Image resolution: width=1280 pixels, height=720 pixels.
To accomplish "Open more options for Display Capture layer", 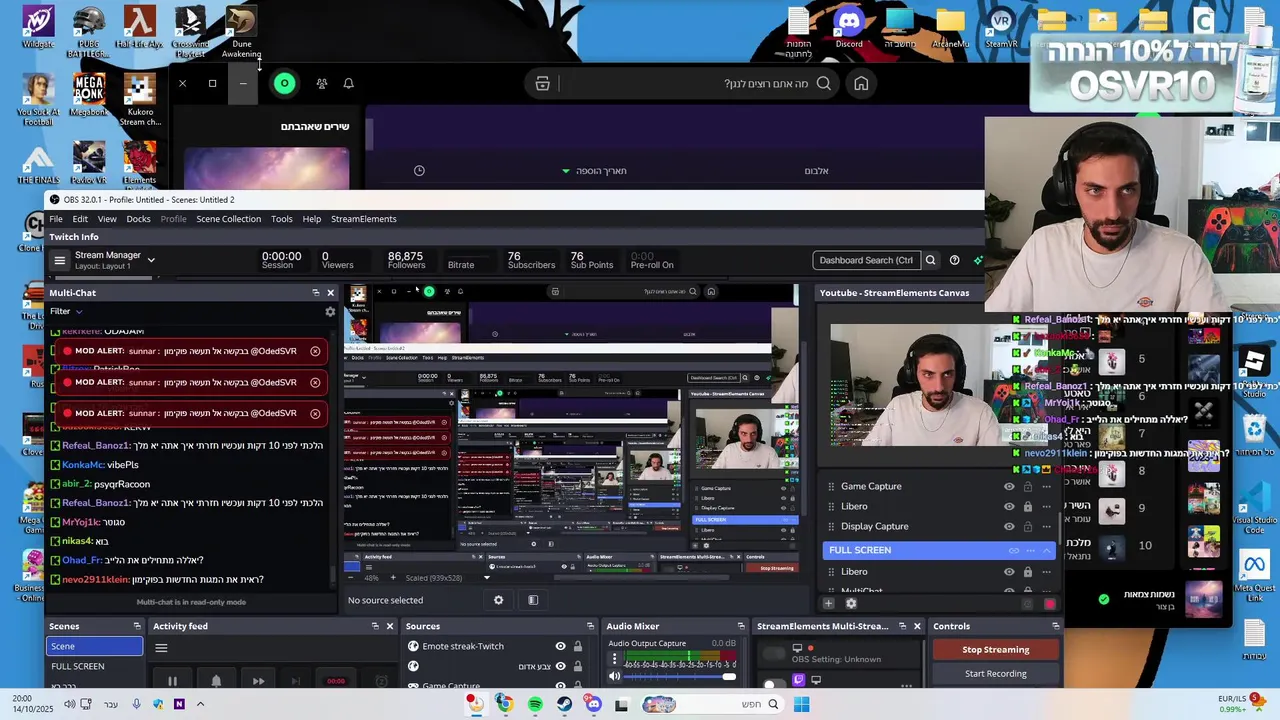I will coord(1047,527).
